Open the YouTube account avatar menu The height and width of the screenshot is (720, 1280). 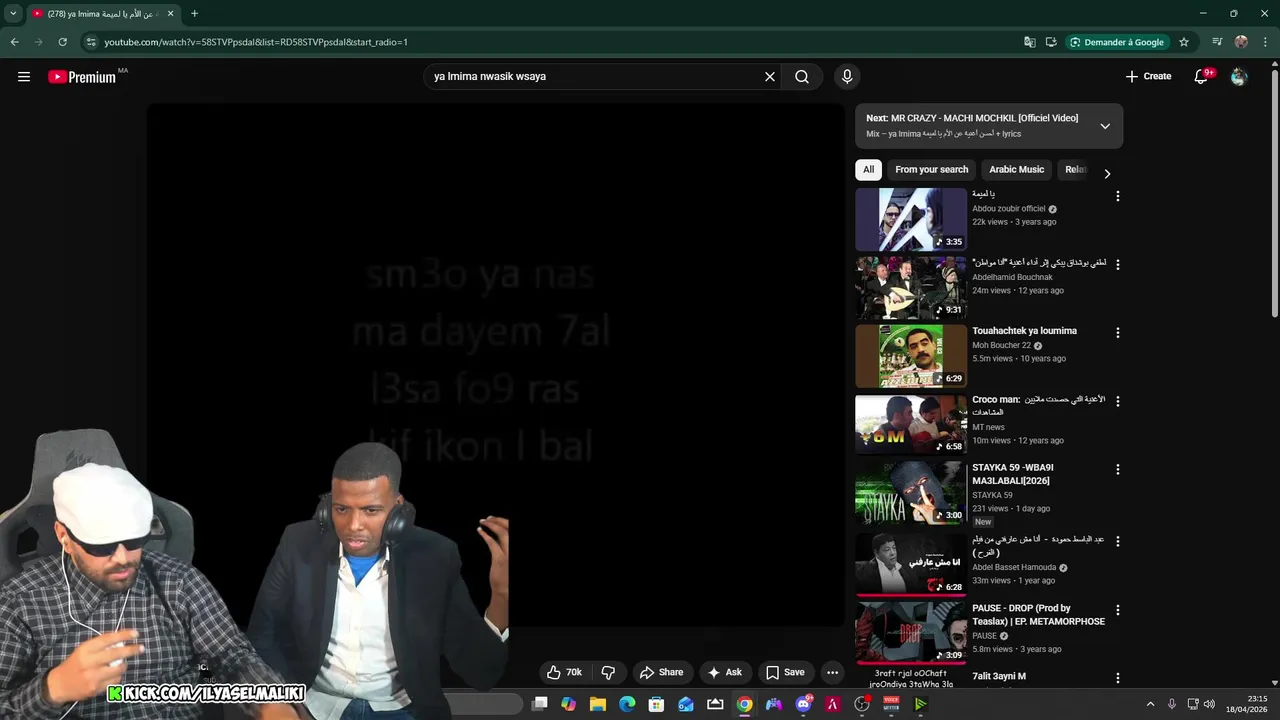[x=1239, y=76]
